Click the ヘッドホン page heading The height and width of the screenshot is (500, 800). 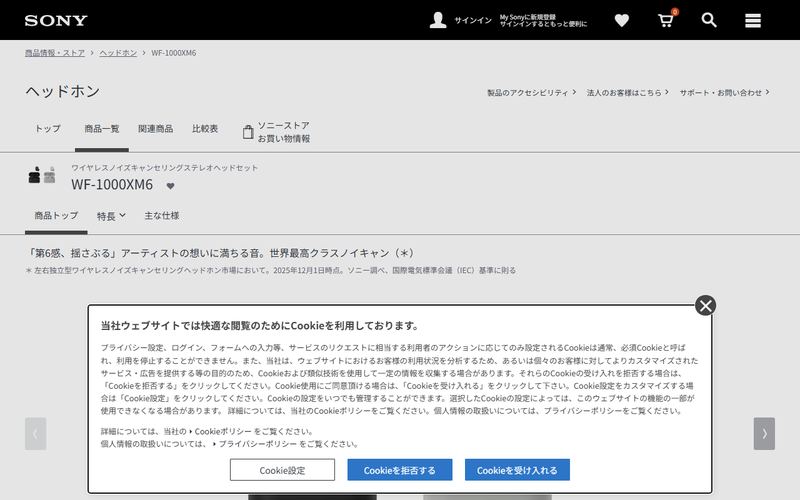pos(63,91)
